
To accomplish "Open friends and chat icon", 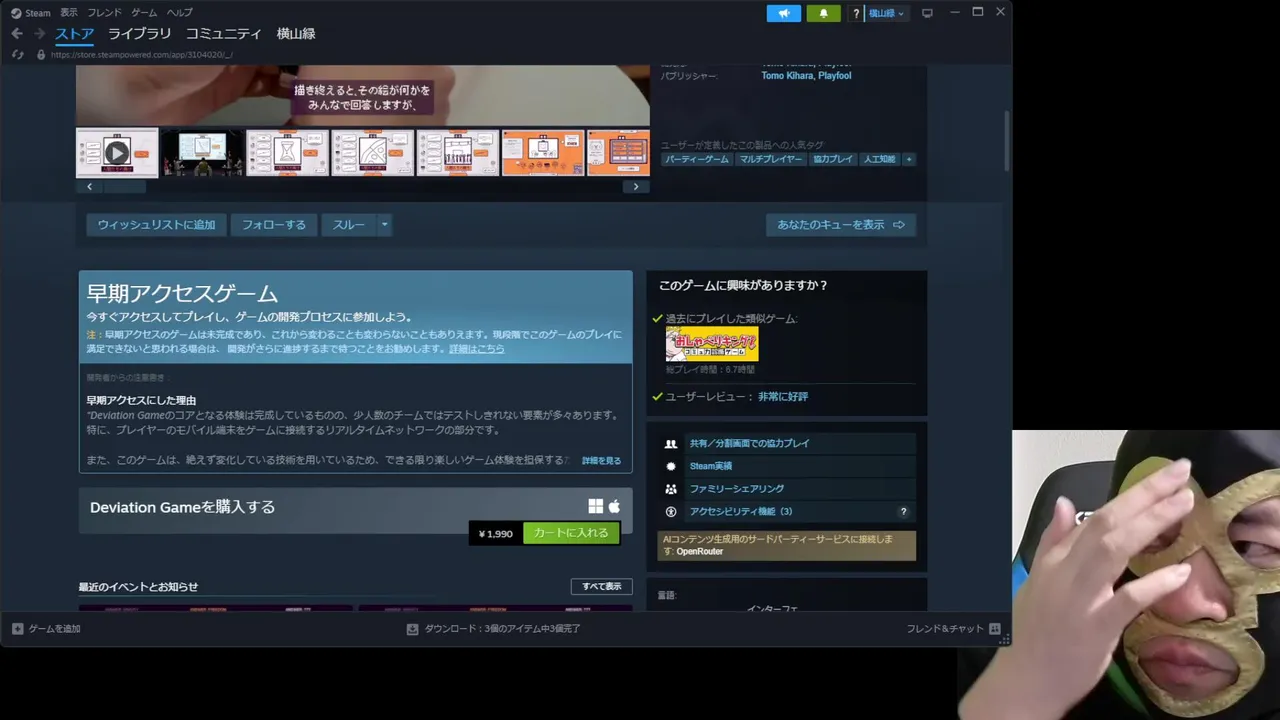I will click(x=994, y=629).
